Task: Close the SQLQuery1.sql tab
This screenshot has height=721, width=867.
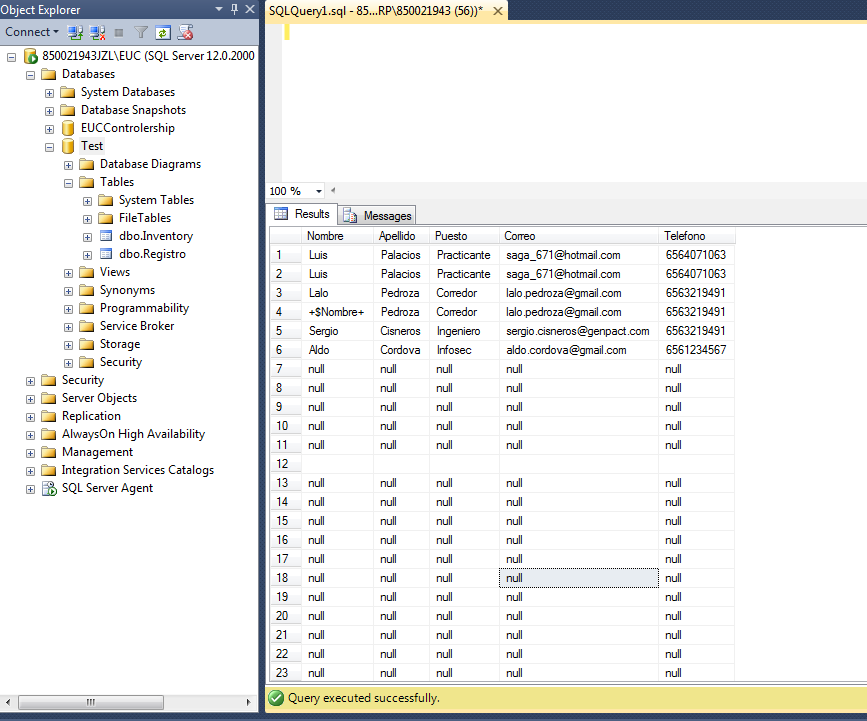Action: [498, 11]
